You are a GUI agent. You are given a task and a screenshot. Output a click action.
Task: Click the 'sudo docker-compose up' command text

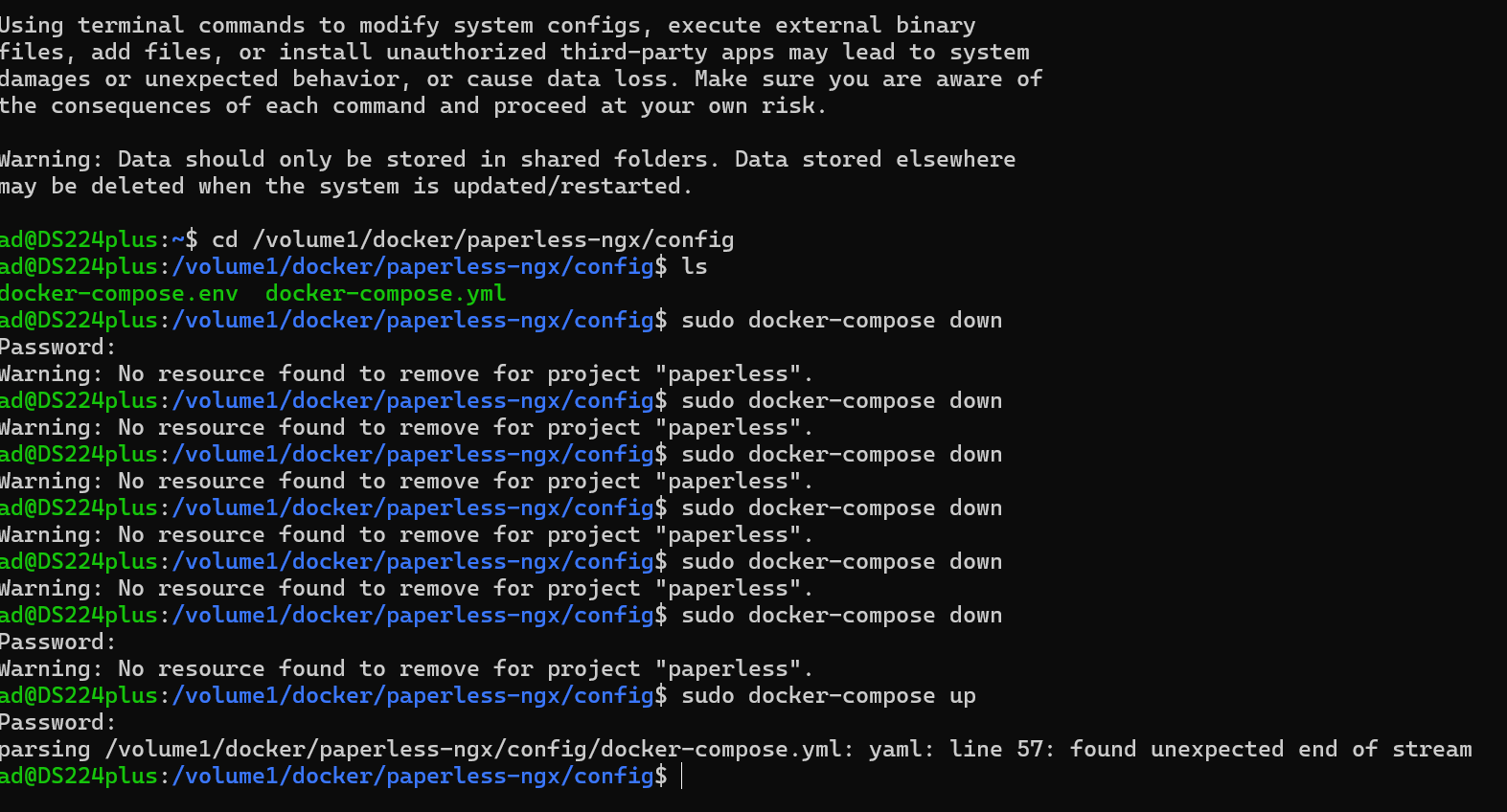tap(829, 696)
